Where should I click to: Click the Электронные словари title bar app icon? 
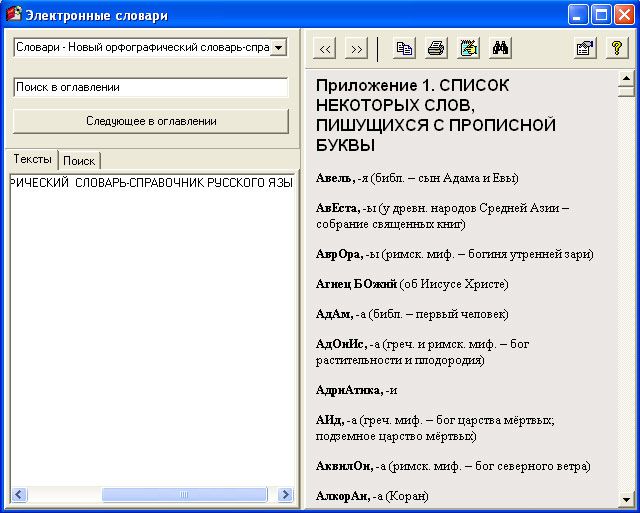coord(13,15)
